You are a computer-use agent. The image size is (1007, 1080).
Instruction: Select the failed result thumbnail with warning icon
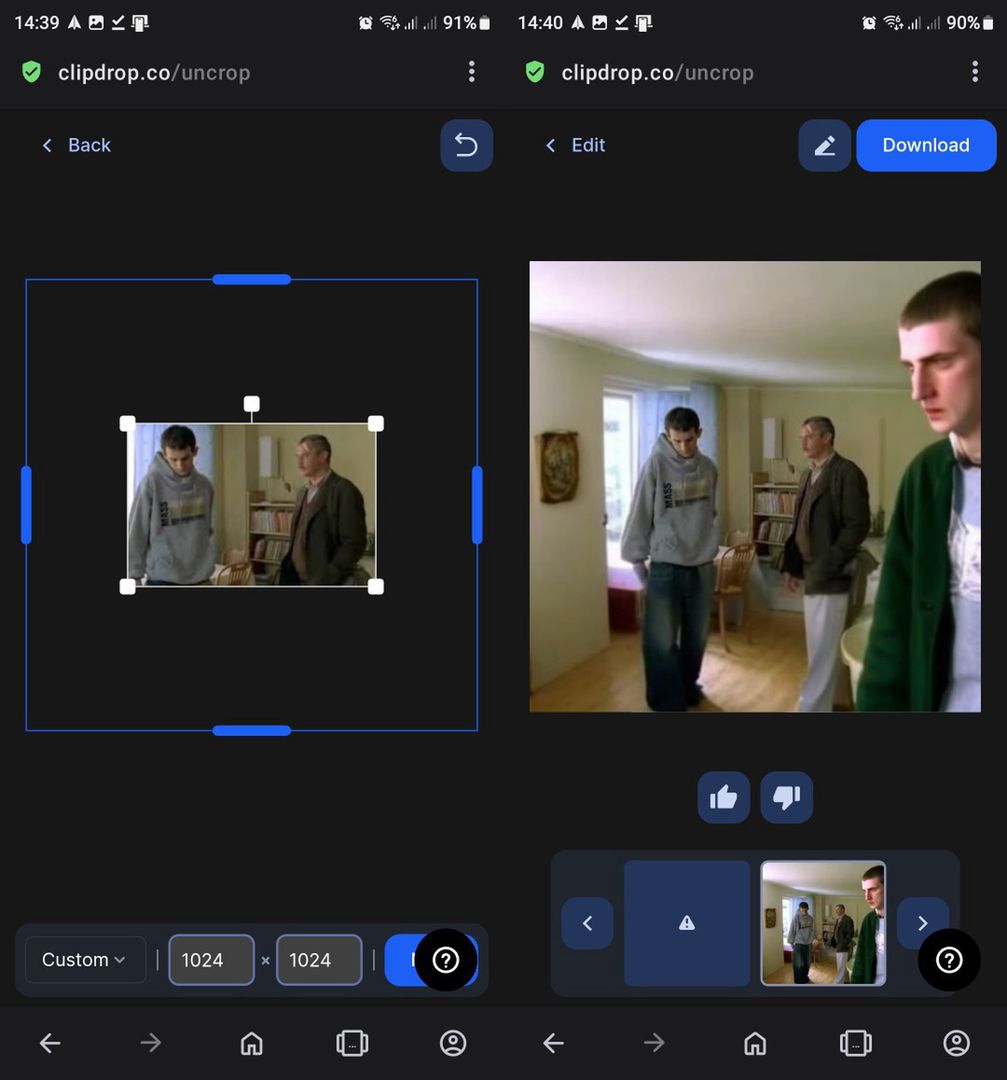[687, 923]
